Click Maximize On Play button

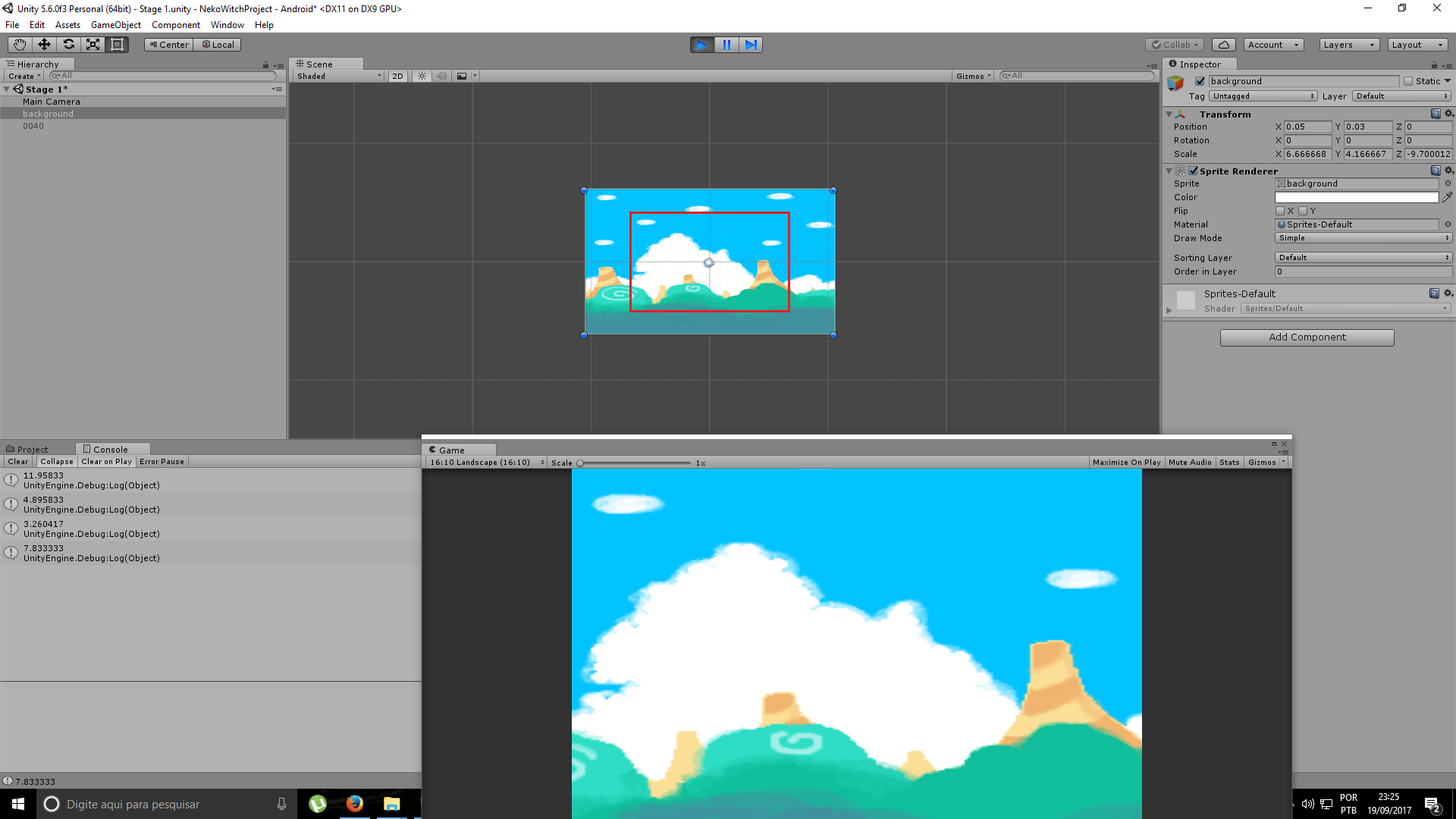click(x=1126, y=463)
